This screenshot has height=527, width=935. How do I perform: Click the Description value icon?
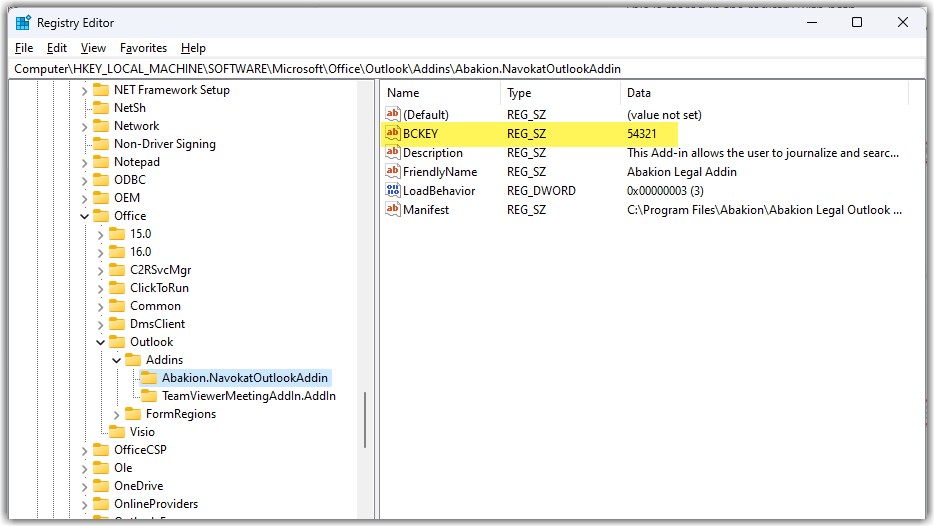pyautogui.click(x=393, y=153)
